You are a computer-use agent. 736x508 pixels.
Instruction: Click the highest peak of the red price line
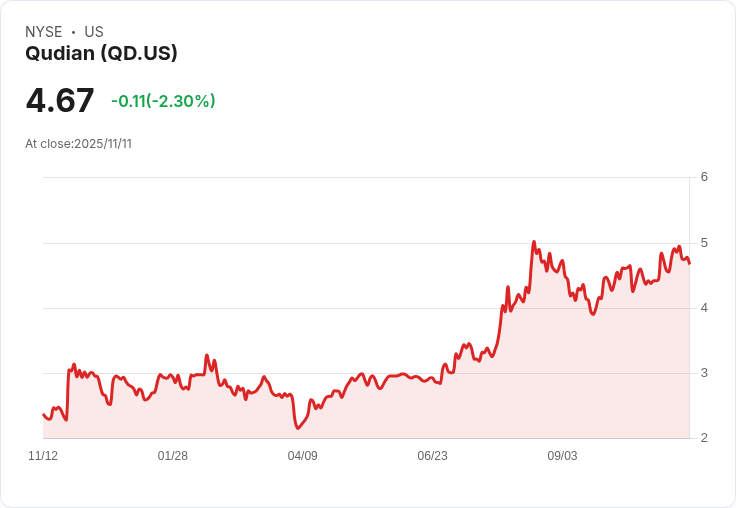(534, 242)
